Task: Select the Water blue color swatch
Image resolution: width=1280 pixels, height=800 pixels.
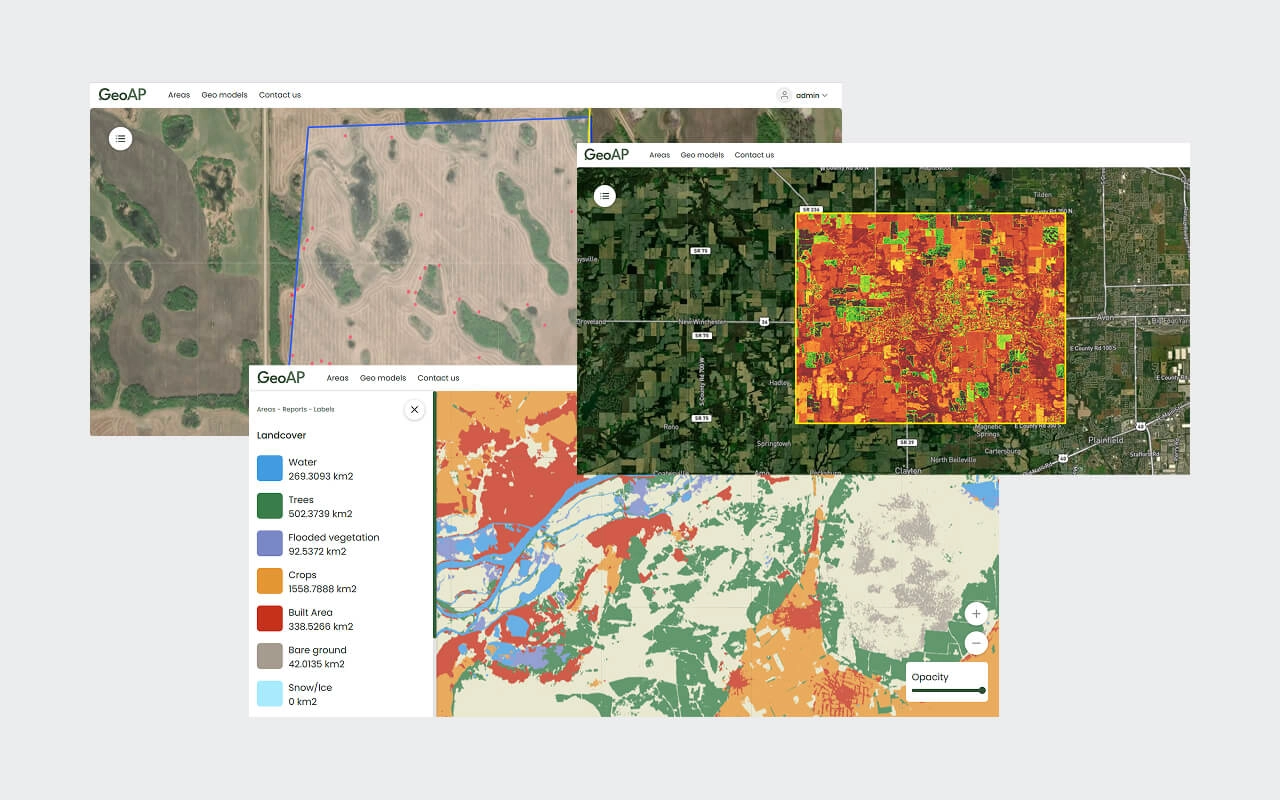Action: 270,468
